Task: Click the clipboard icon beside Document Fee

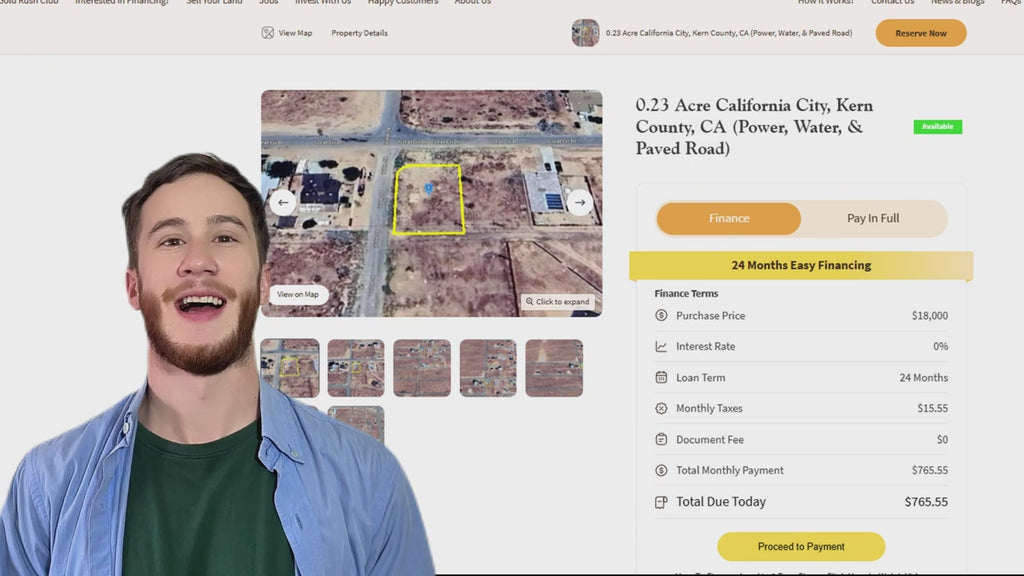Action: tap(661, 440)
